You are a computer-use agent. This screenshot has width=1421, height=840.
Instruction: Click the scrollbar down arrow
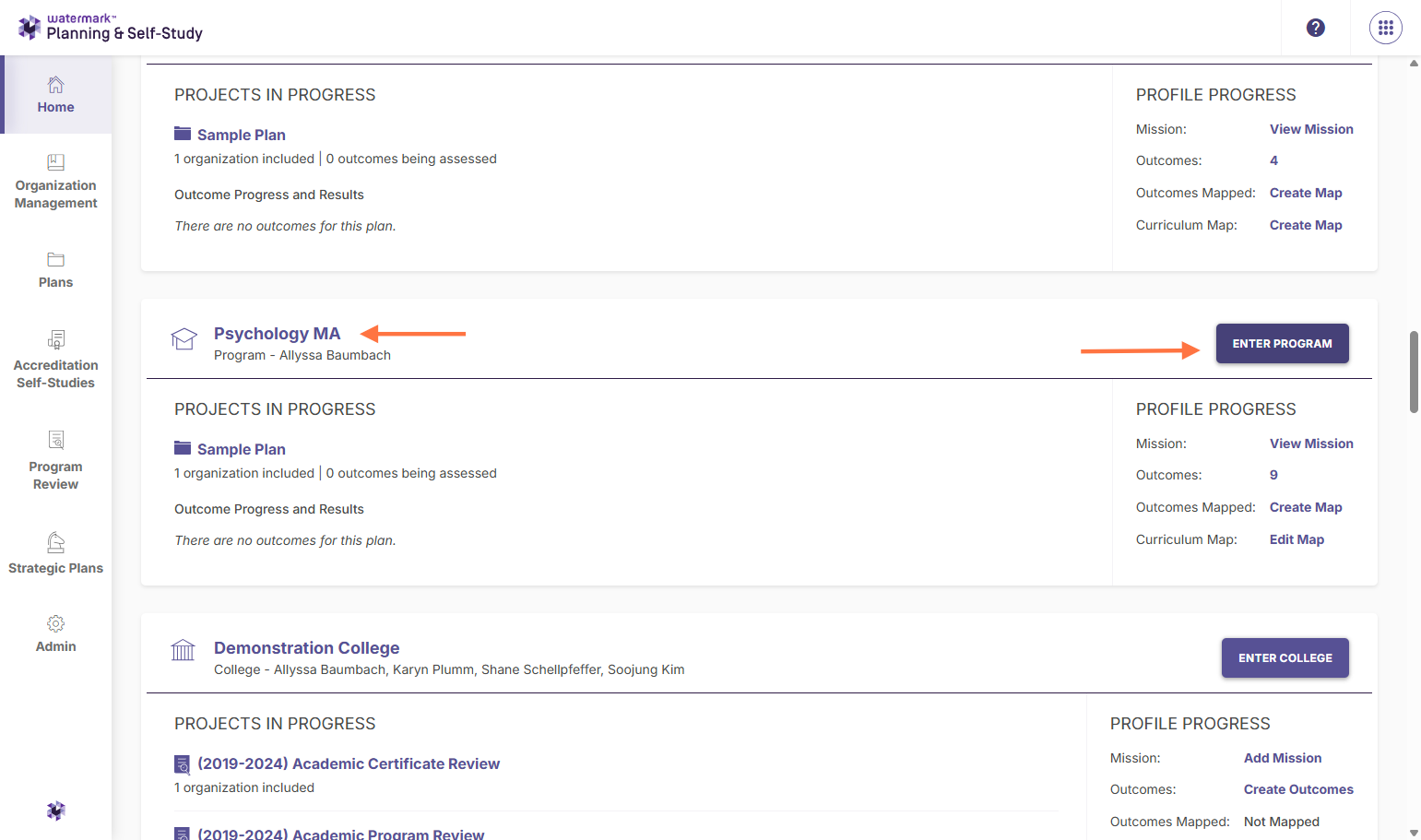click(1414, 833)
